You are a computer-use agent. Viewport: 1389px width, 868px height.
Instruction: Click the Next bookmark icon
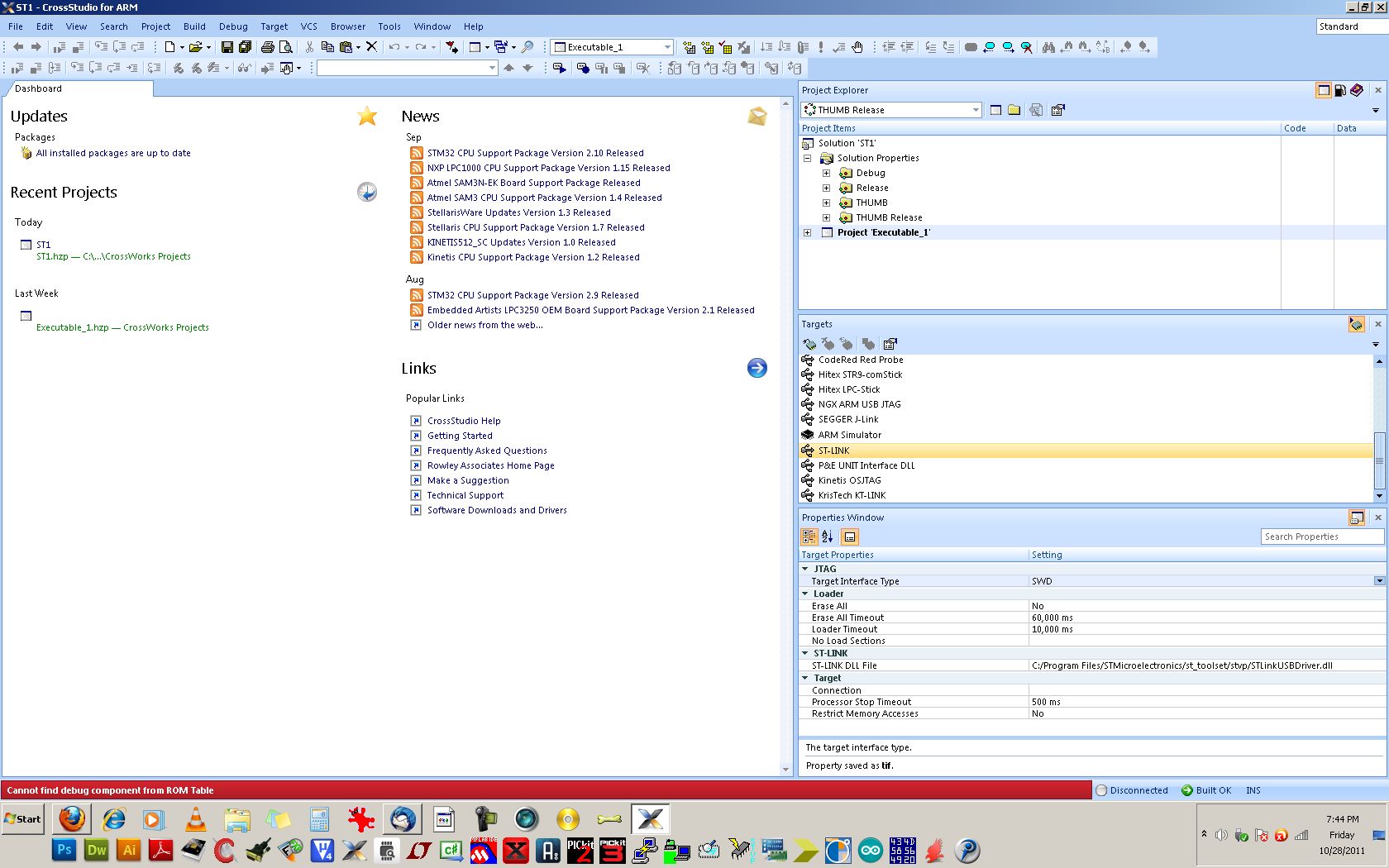(1009, 47)
